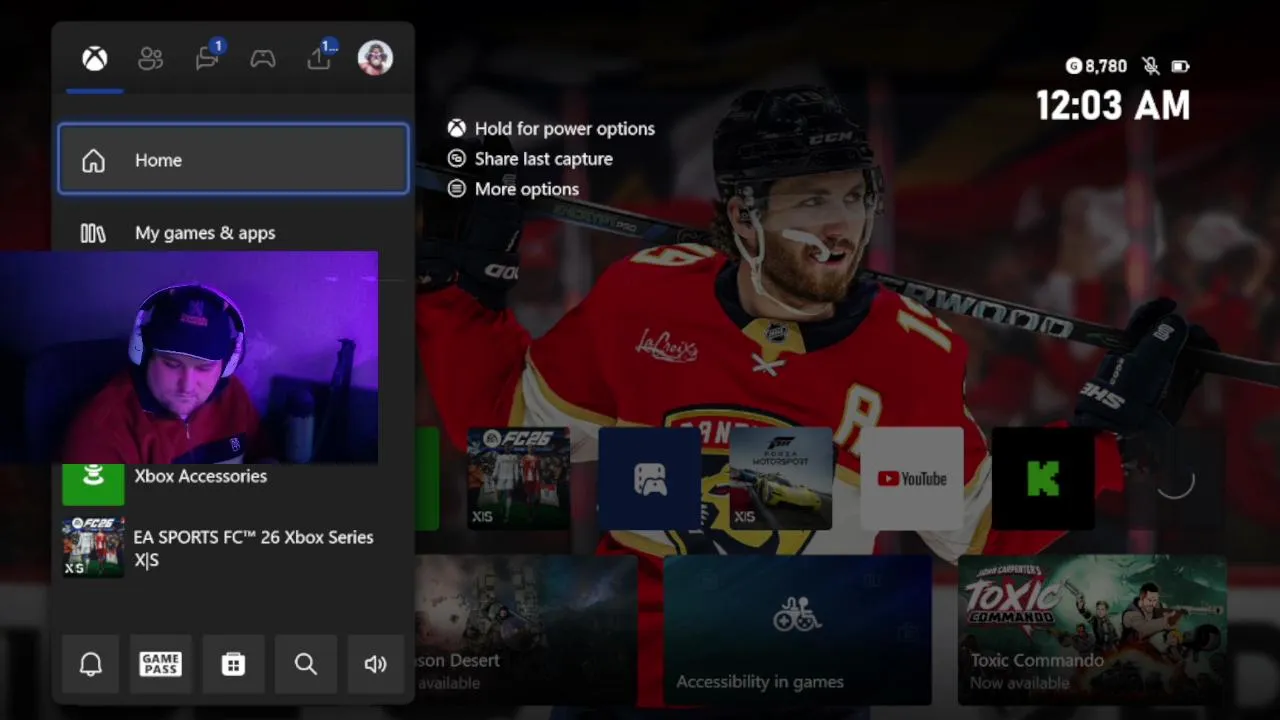Click the streamer webcam overlay
This screenshot has height=720, width=1280.
click(x=189, y=358)
